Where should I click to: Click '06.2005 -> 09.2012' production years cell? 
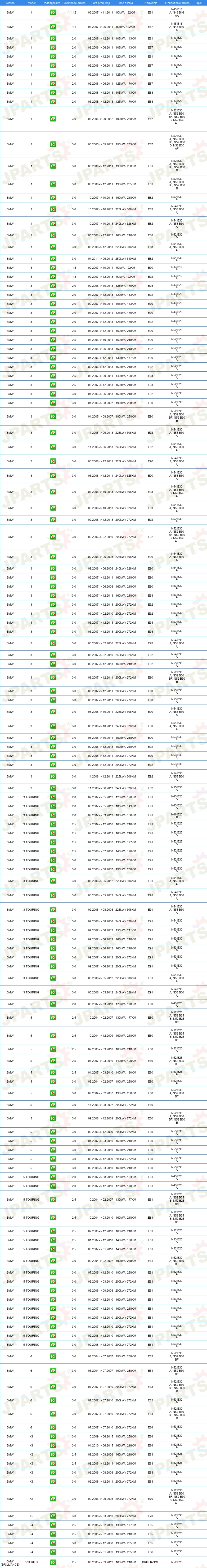(101, 1562)
